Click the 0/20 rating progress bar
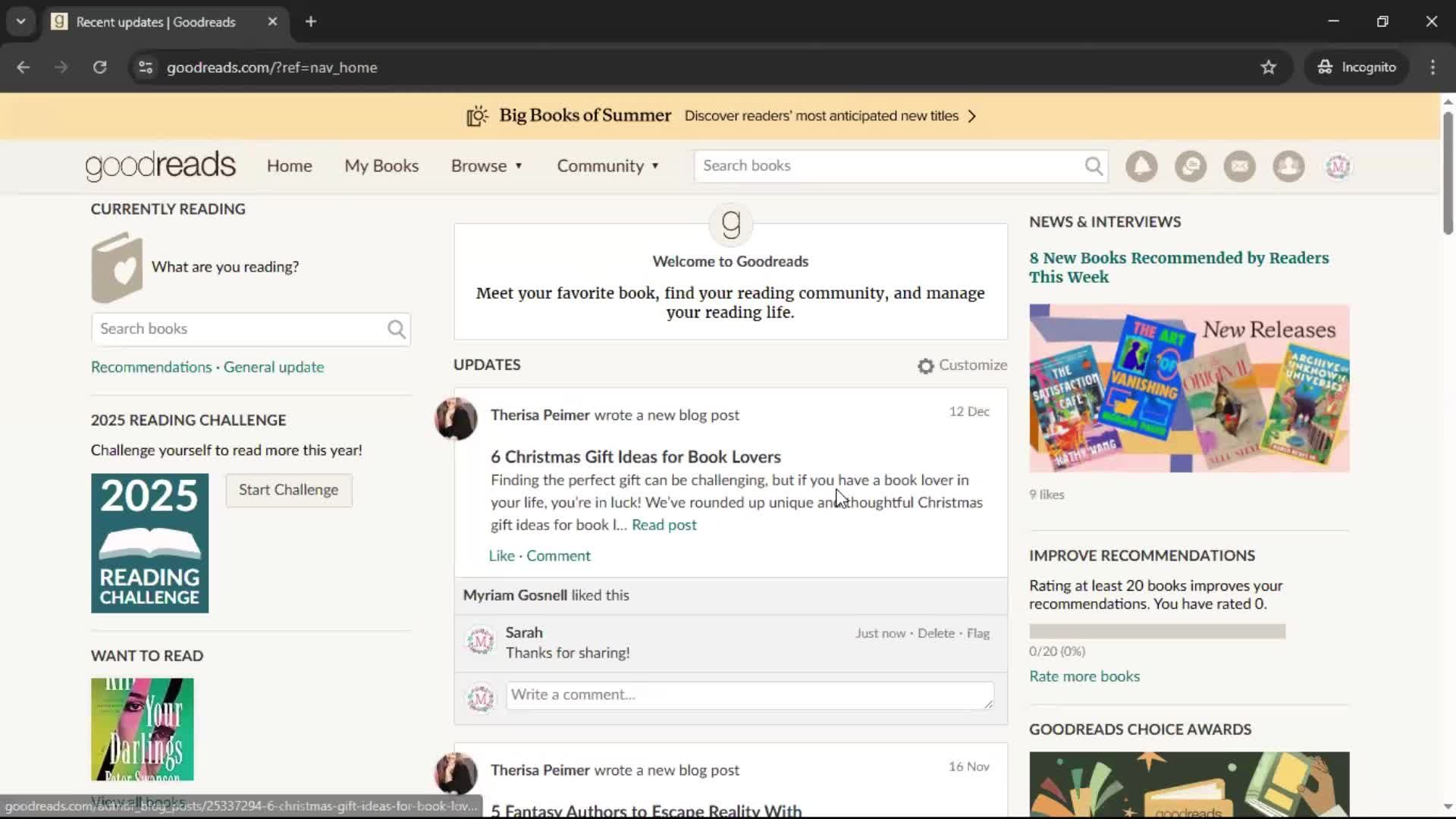This screenshot has height=819, width=1456. tap(1157, 632)
